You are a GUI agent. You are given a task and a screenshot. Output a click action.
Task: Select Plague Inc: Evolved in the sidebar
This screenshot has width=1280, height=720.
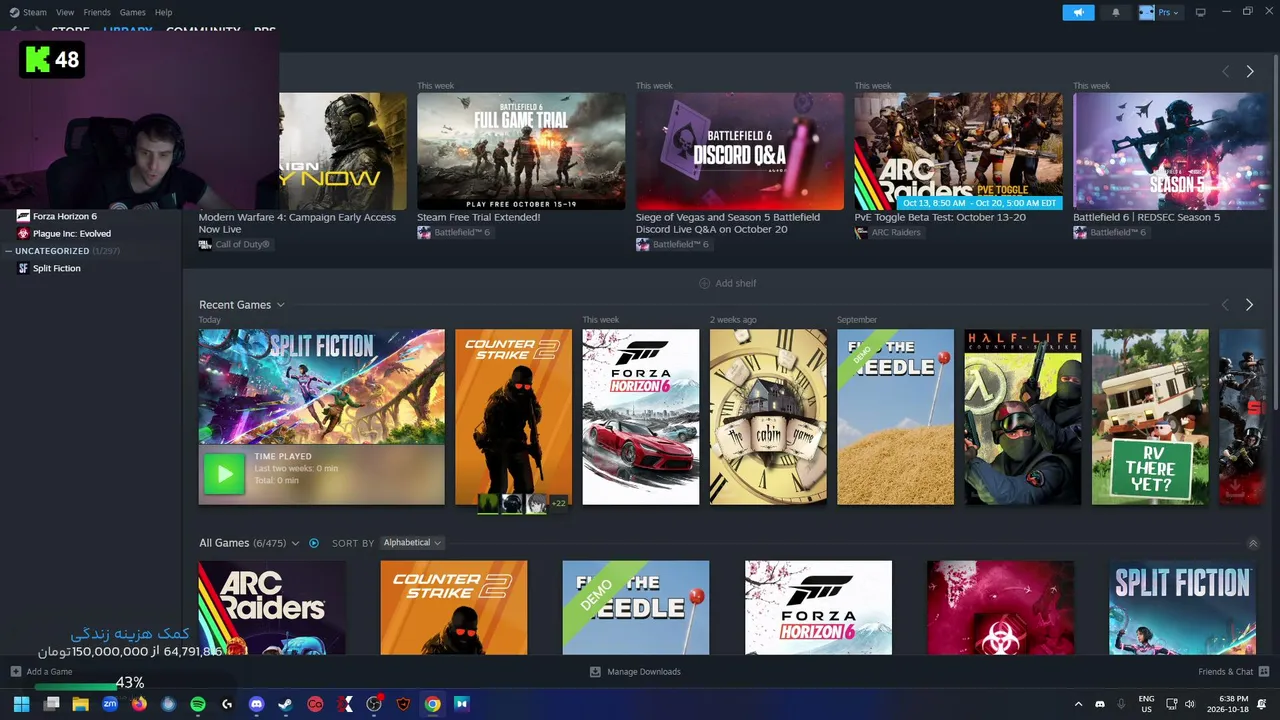point(72,233)
